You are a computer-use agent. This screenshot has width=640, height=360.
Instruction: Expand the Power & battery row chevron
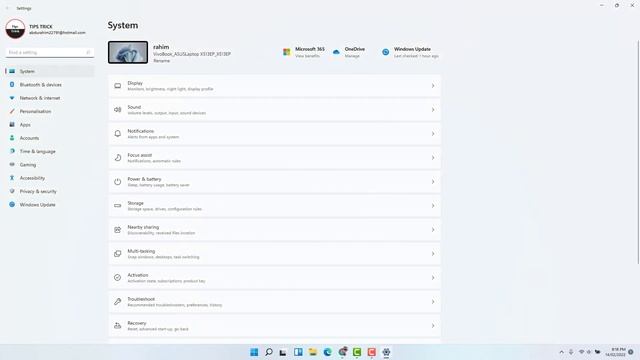point(433,182)
